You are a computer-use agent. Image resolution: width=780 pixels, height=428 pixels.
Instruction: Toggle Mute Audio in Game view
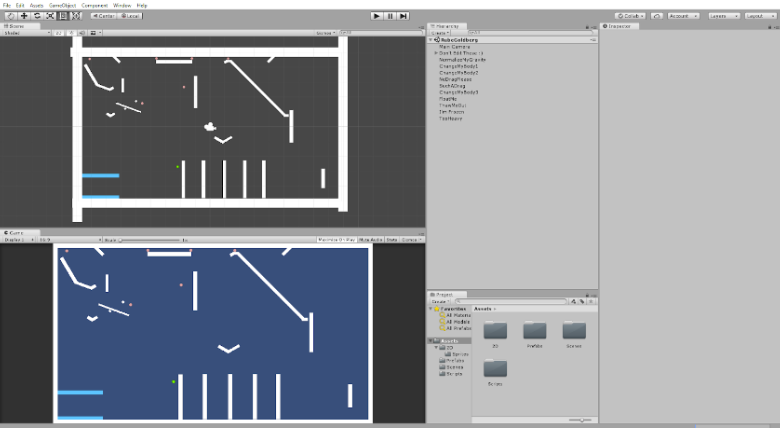(x=371, y=240)
